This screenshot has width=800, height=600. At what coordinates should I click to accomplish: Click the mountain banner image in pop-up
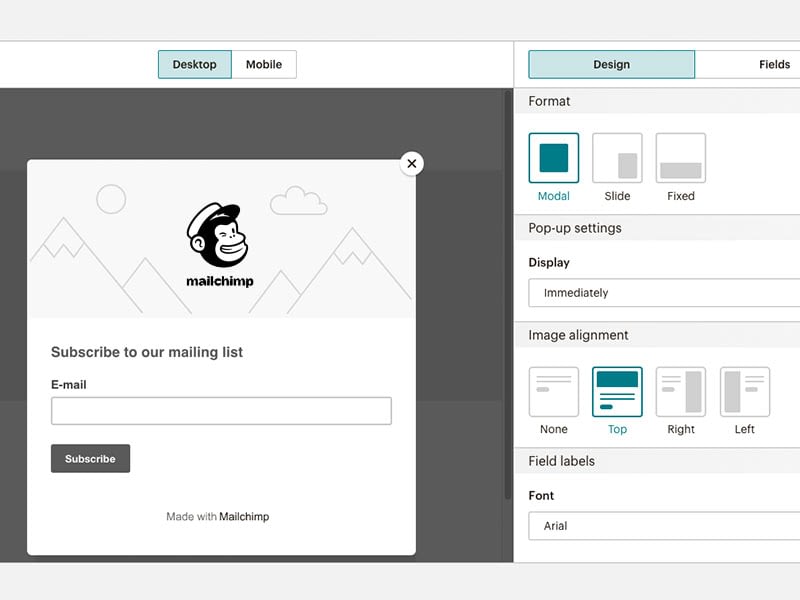(221, 239)
